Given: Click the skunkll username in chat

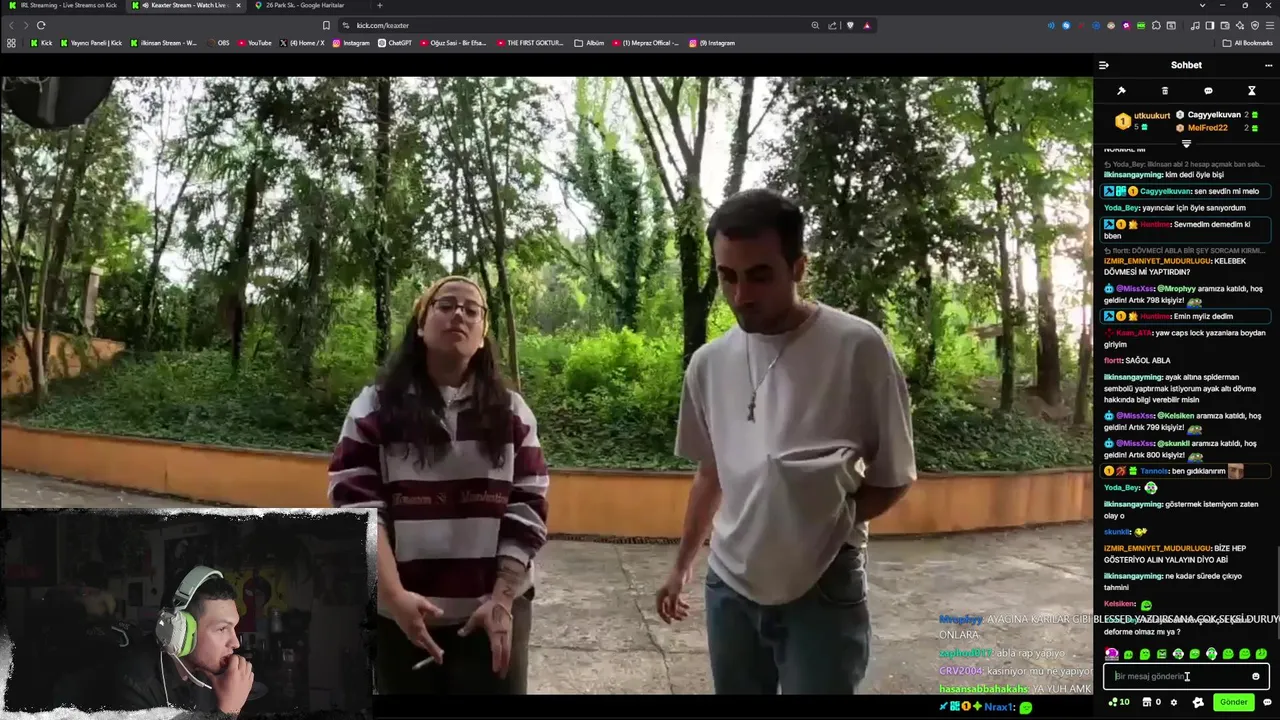Looking at the screenshot, I should point(1117,532).
